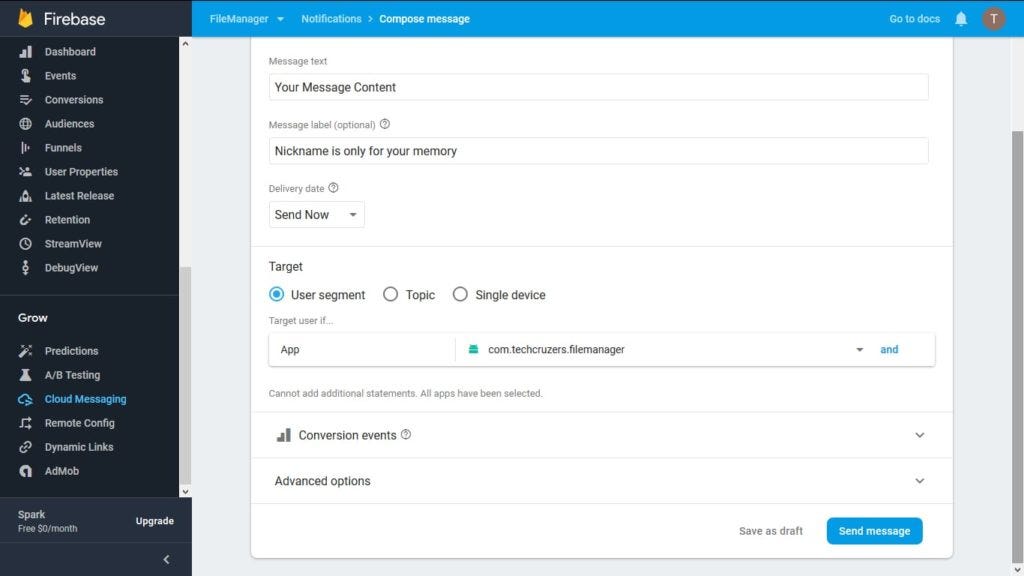
Task: Click the Message text input field
Action: (x=598, y=88)
